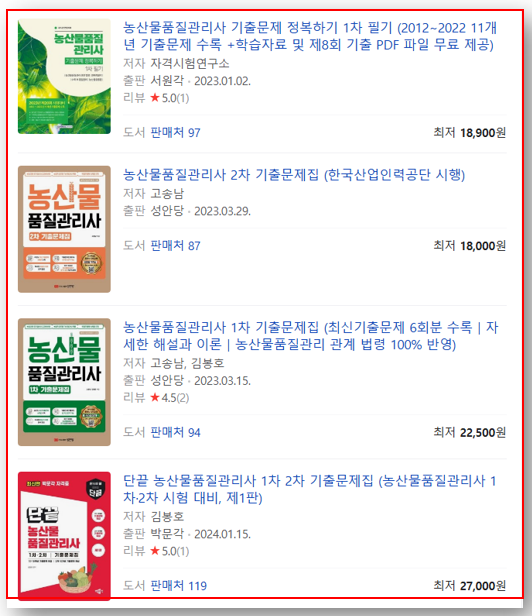Click the 판매처 119 sellers link
The image size is (532, 616).
coord(179,586)
